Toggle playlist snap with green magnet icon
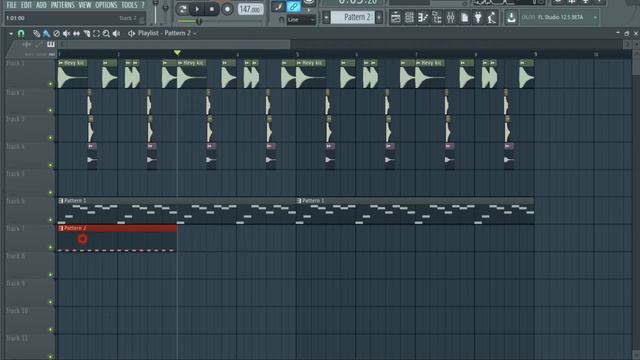The image size is (640, 360). (x=21, y=33)
